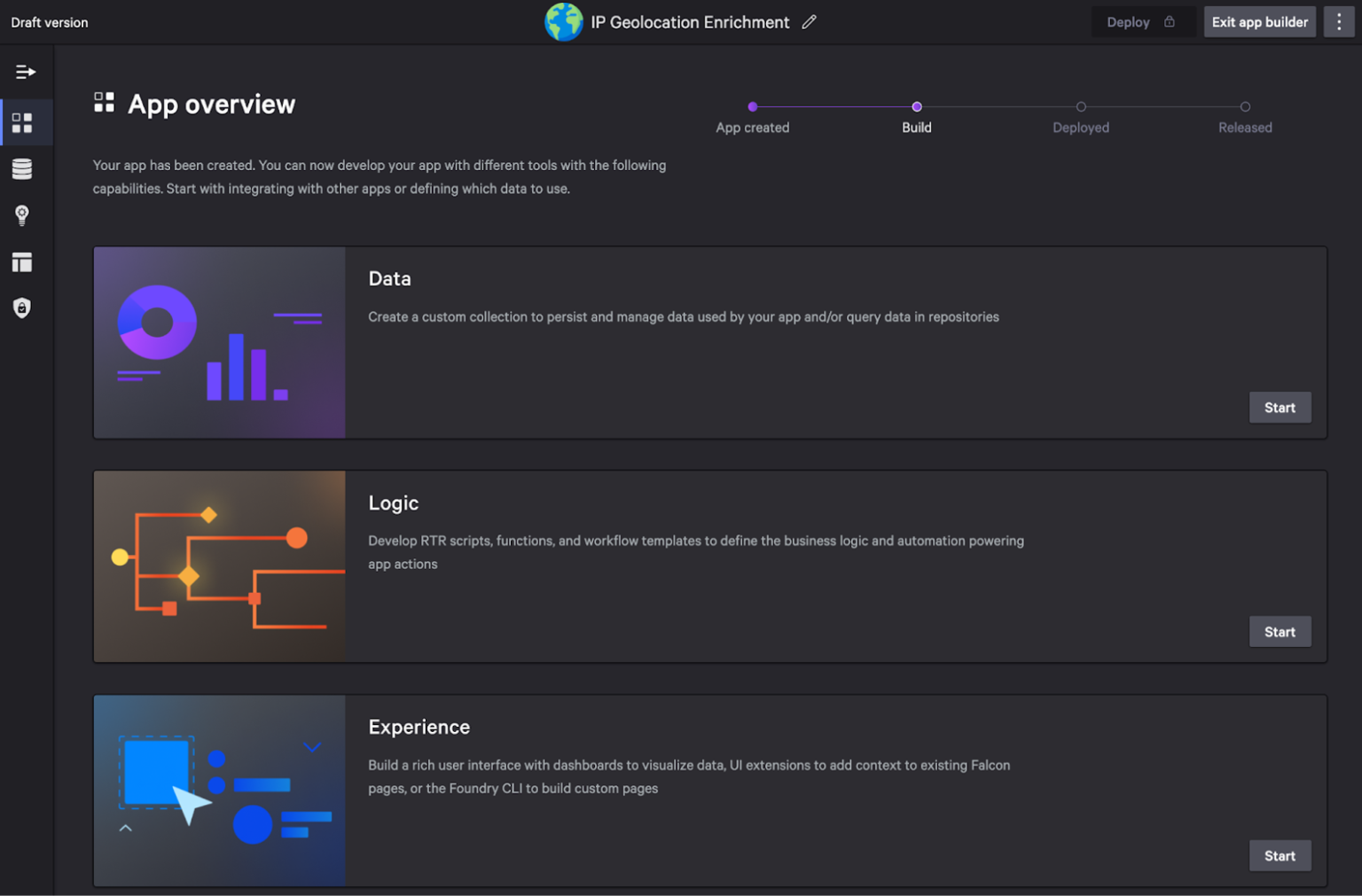The width and height of the screenshot is (1362, 896).
Task: Click the security shield icon in the sidebar
Action: pyautogui.click(x=21, y=308)
